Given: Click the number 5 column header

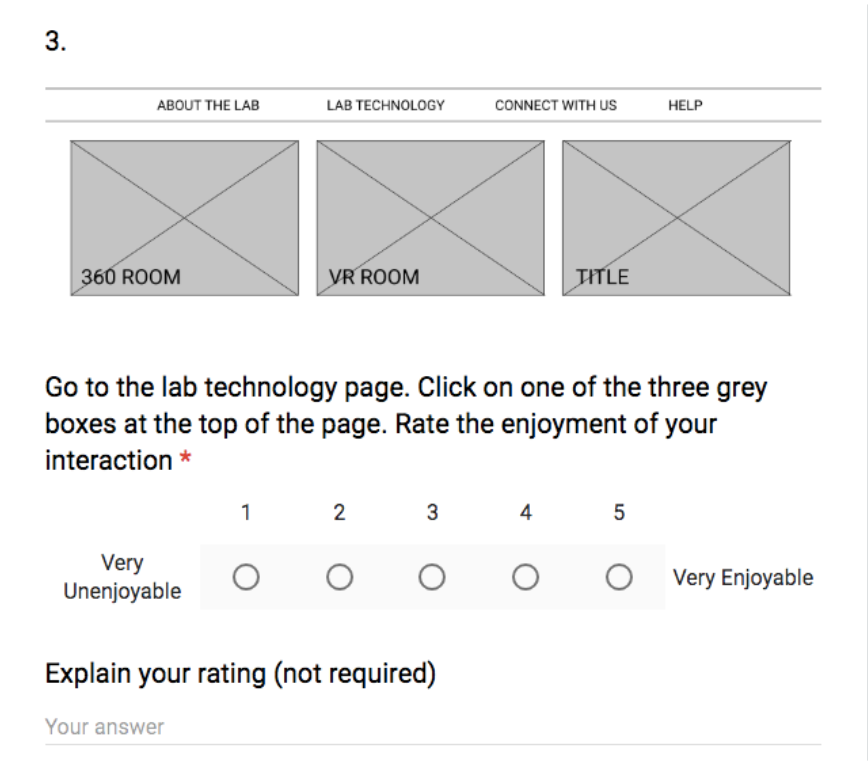Looking at the screenshot, I should pyautogui.click(x=619, y=512).
